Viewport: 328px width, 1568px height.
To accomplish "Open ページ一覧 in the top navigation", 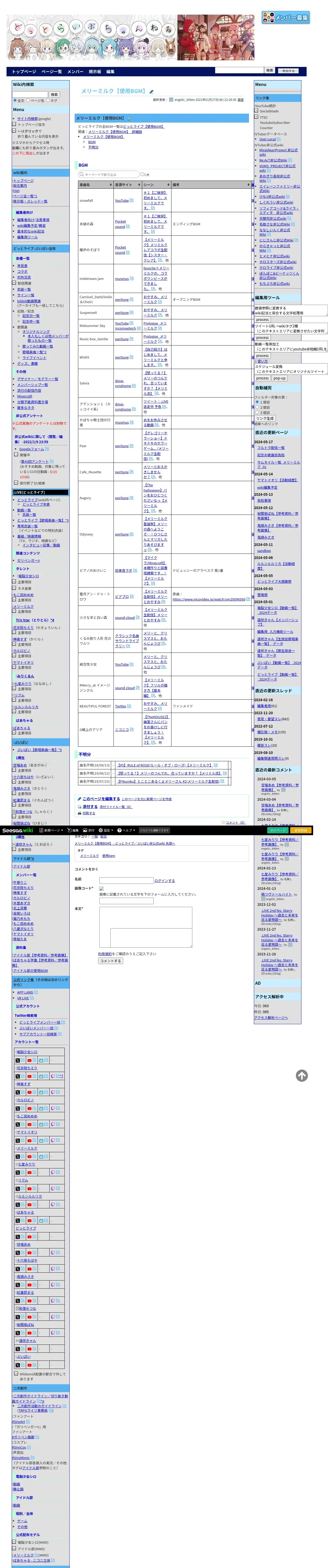I will (52, 72).
